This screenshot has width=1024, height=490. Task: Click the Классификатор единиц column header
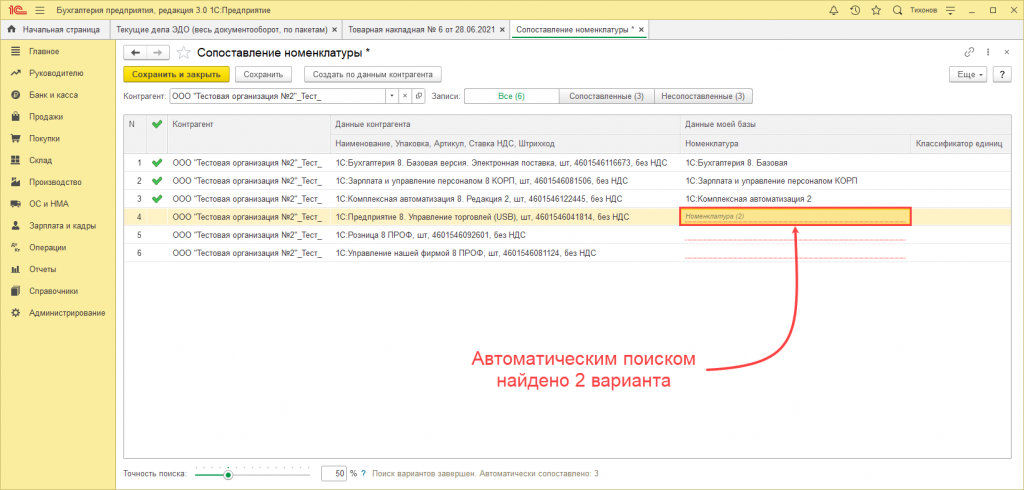pos(959,143)
